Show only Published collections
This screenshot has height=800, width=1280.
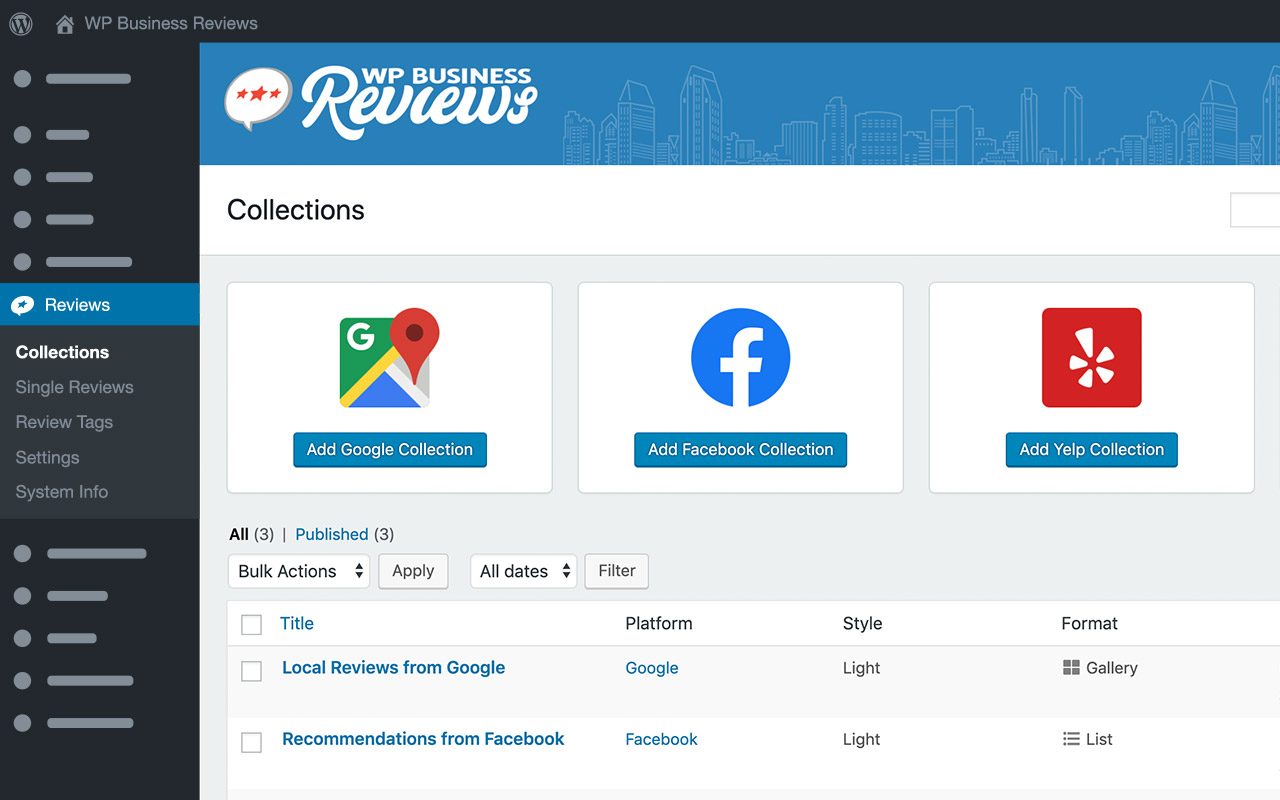point(331,534)
